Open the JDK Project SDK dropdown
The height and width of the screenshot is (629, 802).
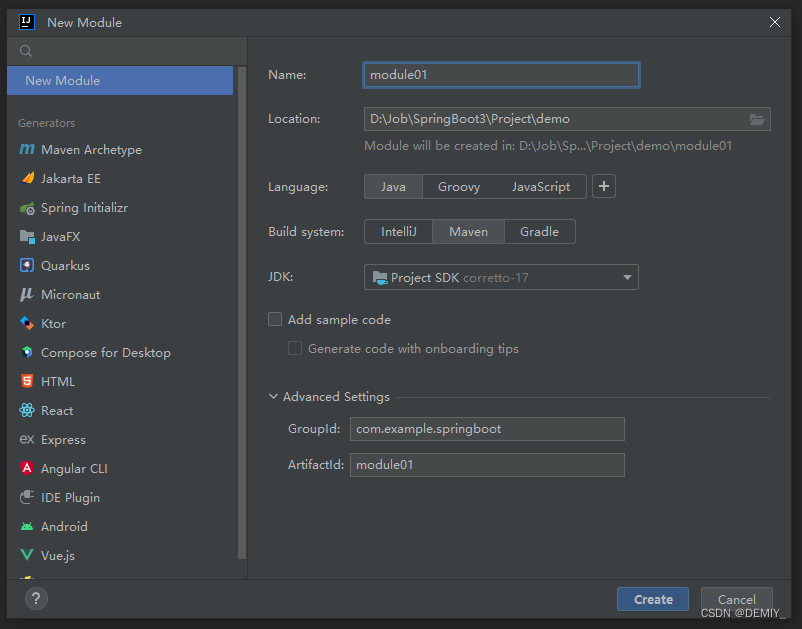[501, 277]
